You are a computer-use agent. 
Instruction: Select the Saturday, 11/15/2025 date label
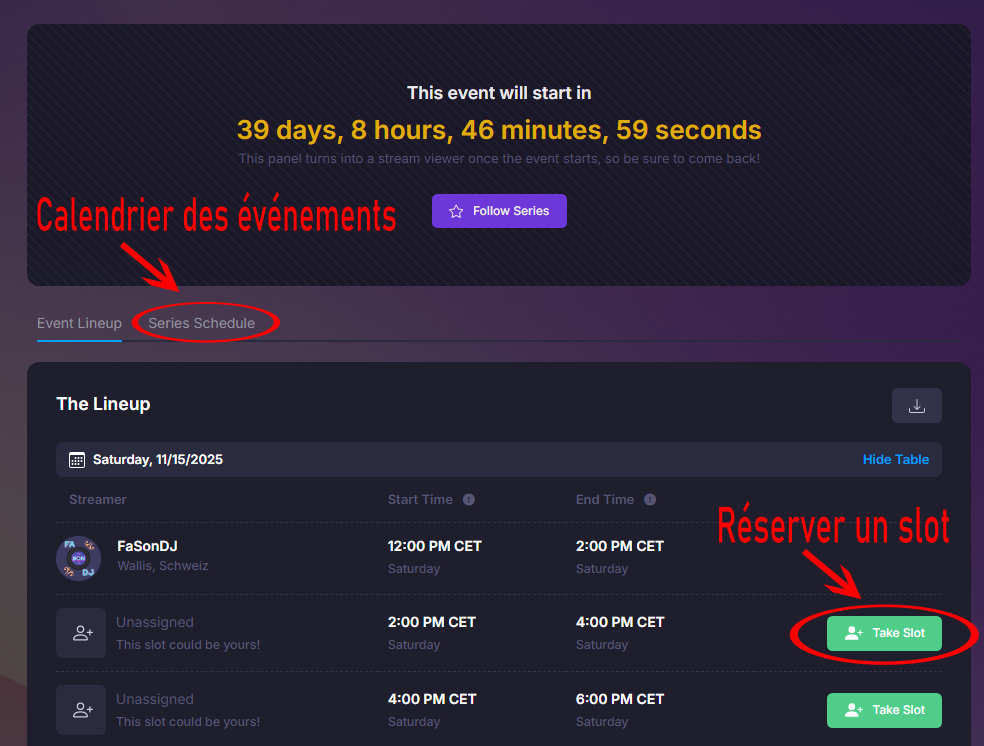(x=158, y=460)
